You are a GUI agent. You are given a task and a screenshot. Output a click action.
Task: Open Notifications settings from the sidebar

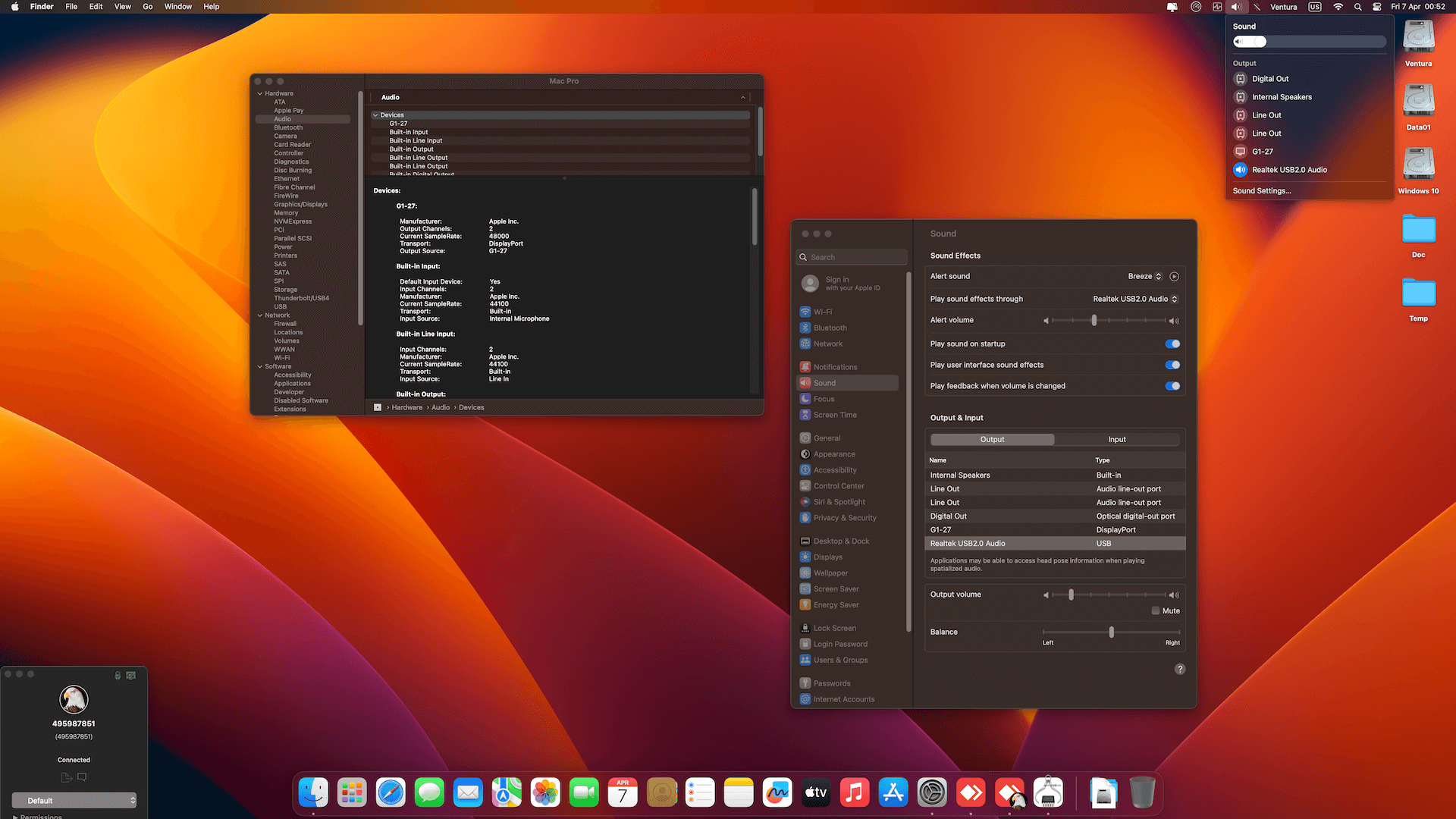[x=836, y=366]
